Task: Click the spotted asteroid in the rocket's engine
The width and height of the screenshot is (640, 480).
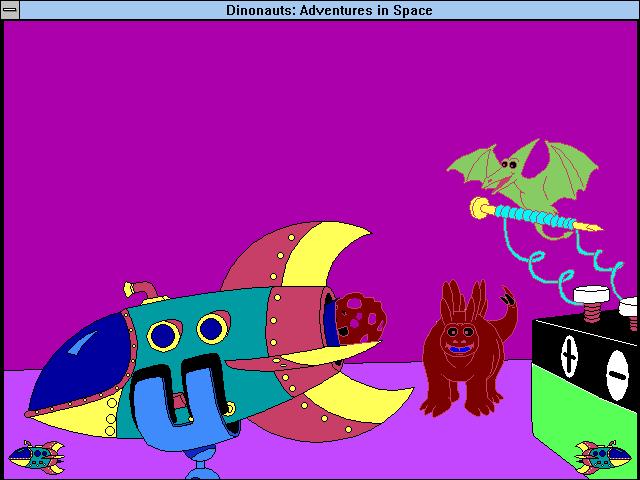Action: (361, 318)
